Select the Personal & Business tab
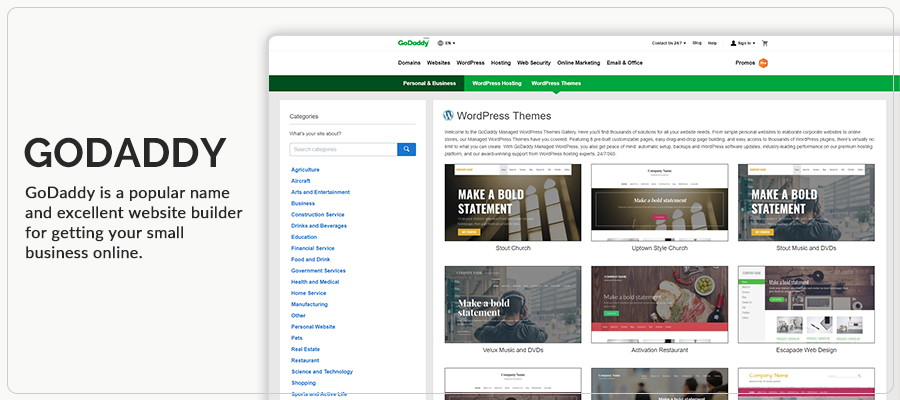 click(429, 83)
